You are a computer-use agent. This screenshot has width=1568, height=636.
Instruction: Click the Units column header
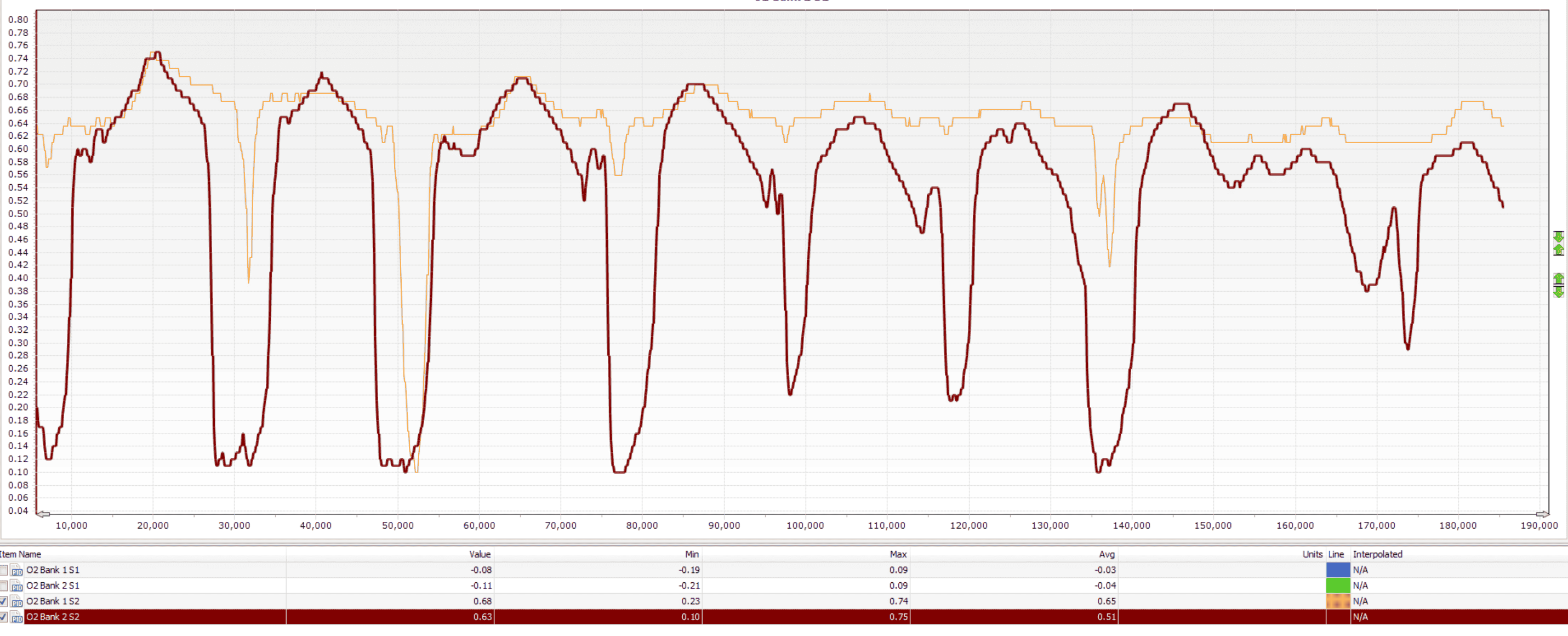coord(1222,554)
